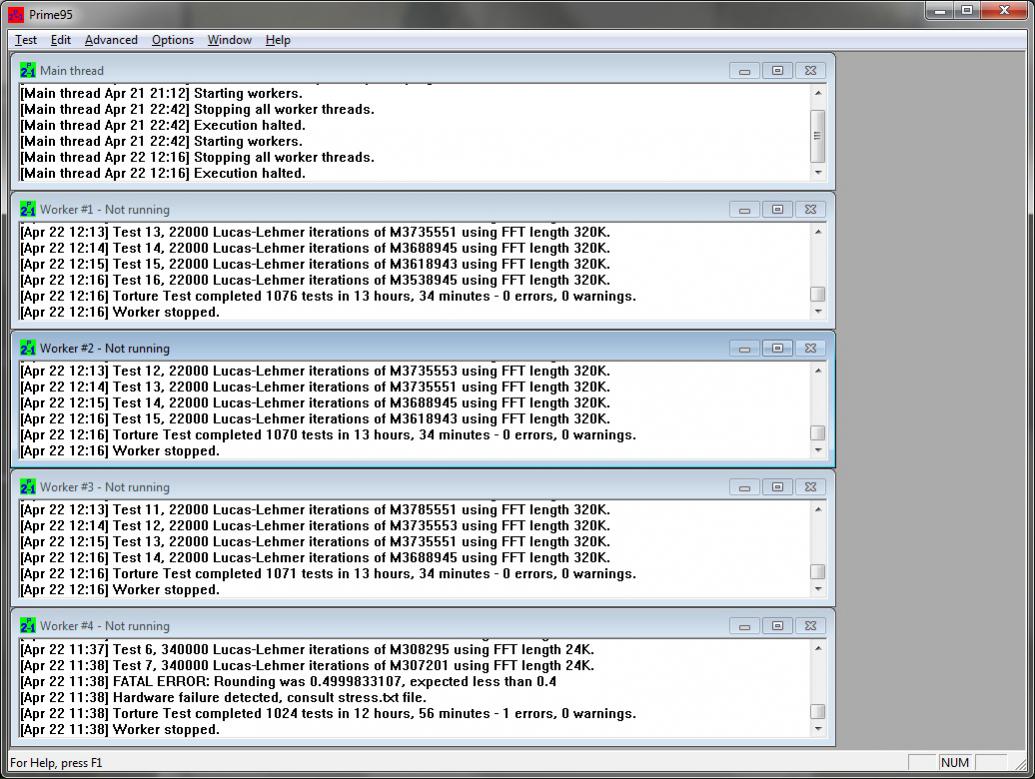Viewport: 1035px width, 779px height.
Task: Open the Help menu
Action: coord(278,40)
